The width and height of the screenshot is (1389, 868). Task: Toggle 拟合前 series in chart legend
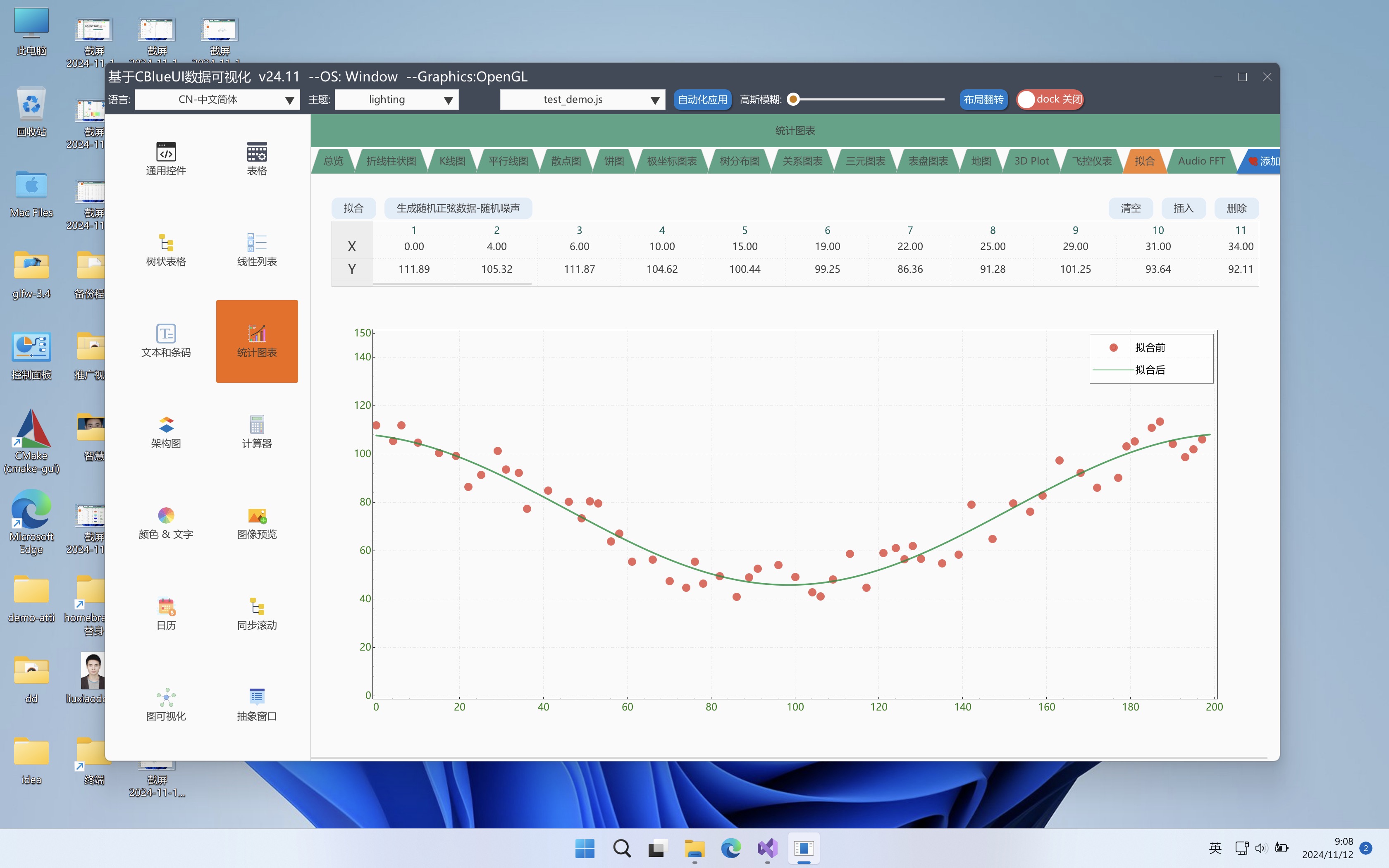(x=1149, y=348)
